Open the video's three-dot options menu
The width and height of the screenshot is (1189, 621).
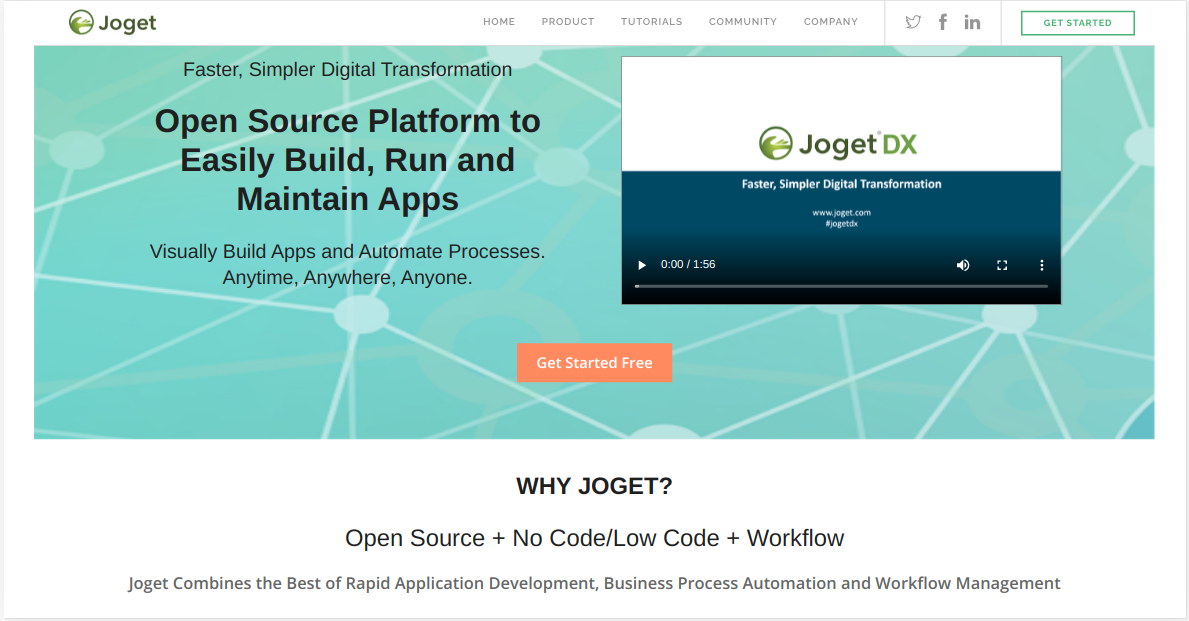[x=1041, y=265]
